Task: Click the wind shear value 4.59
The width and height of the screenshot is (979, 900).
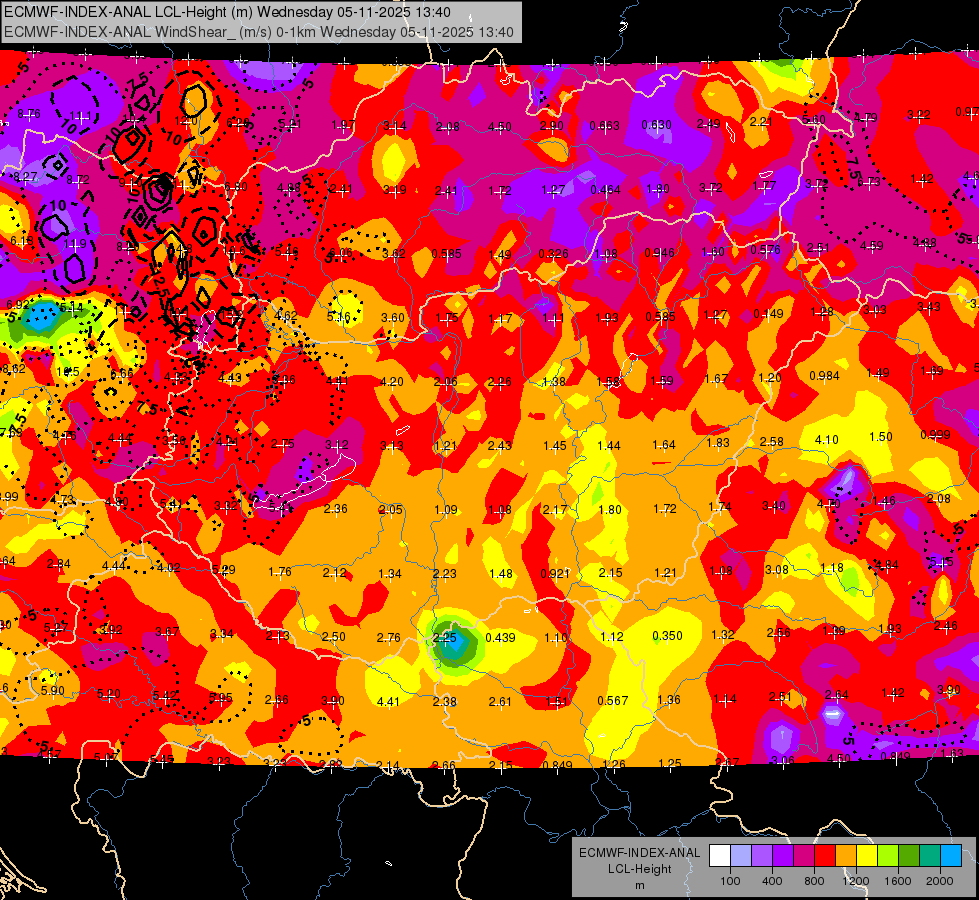Action: pos(871,246)
